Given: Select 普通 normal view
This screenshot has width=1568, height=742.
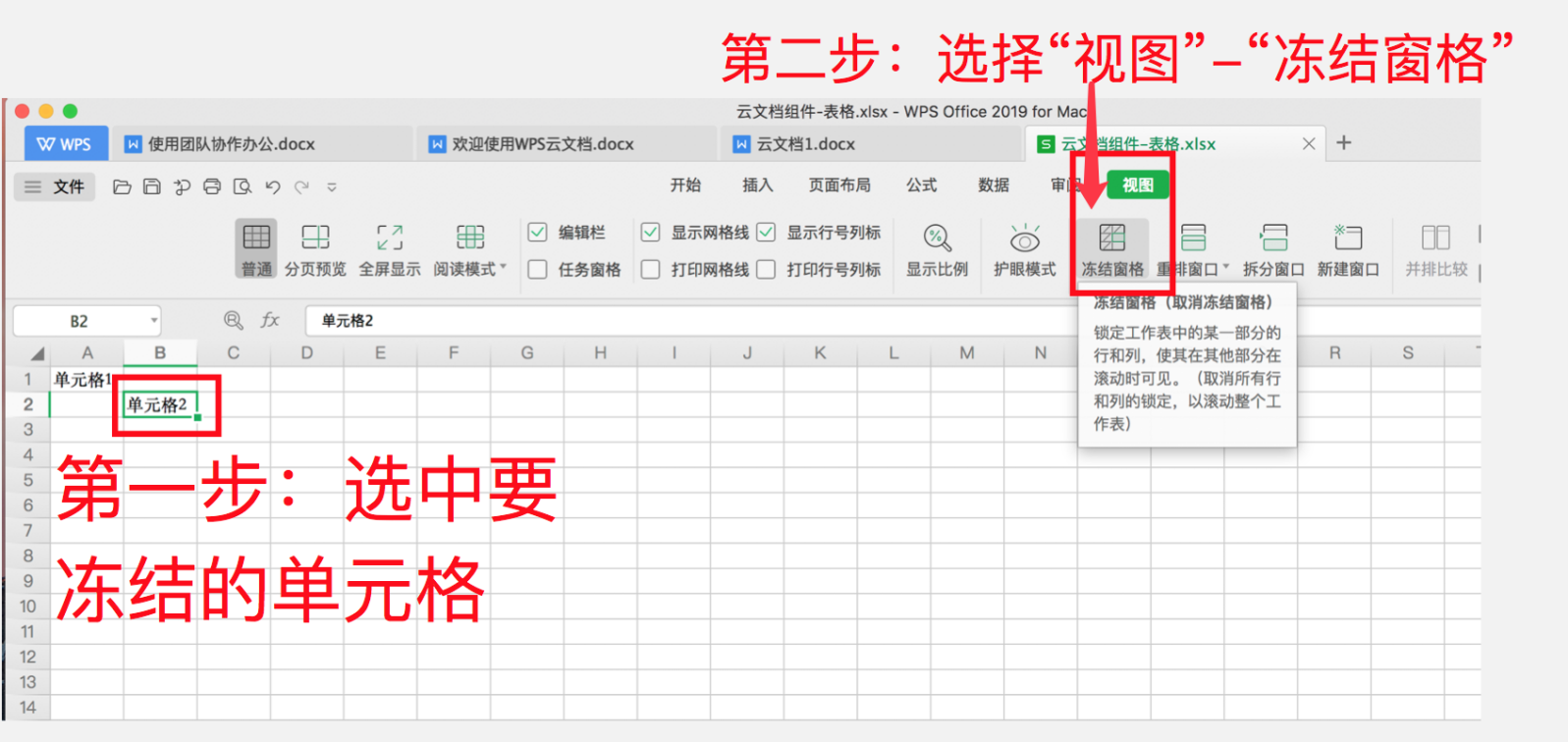Looking at the screenshot, I should (x=256, y=249).
